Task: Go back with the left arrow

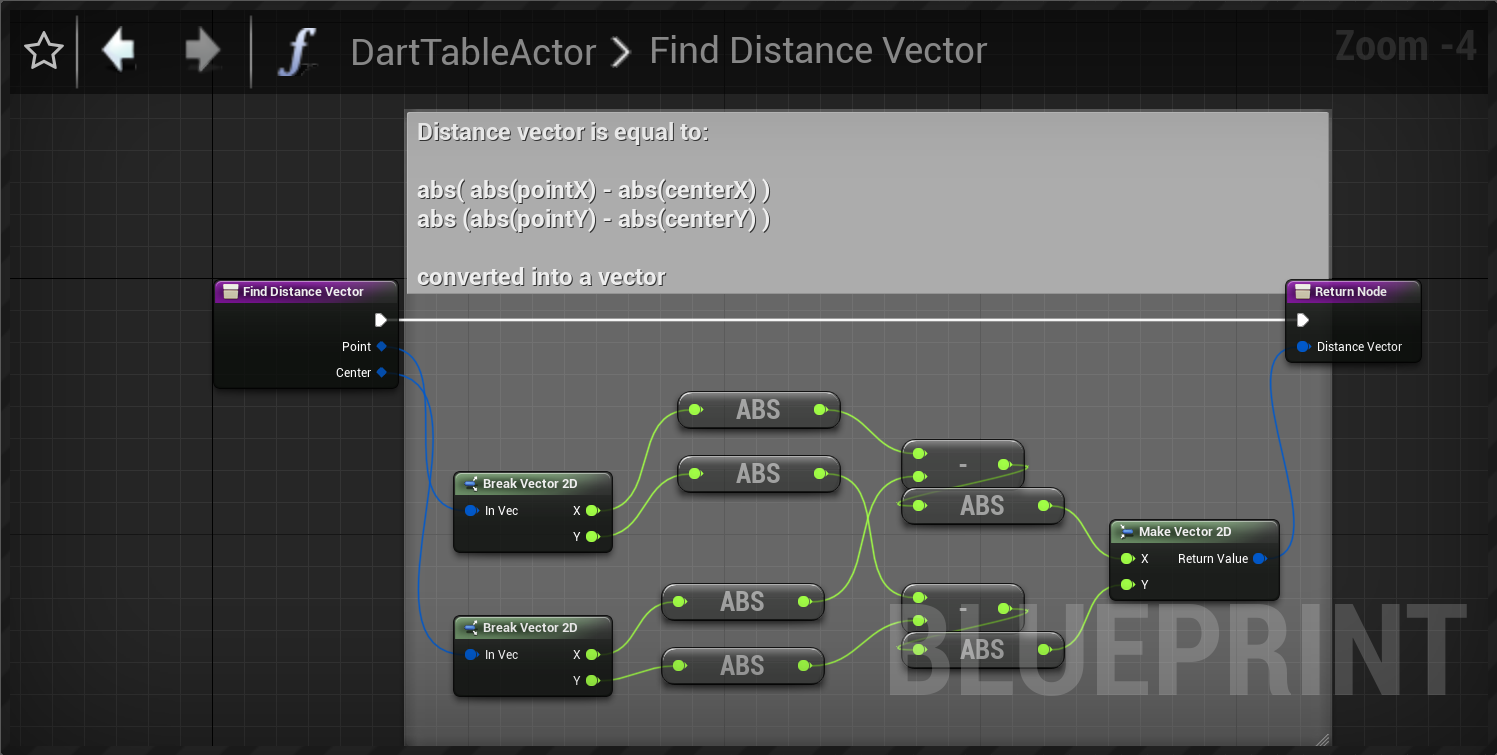Action: point(119,50)
